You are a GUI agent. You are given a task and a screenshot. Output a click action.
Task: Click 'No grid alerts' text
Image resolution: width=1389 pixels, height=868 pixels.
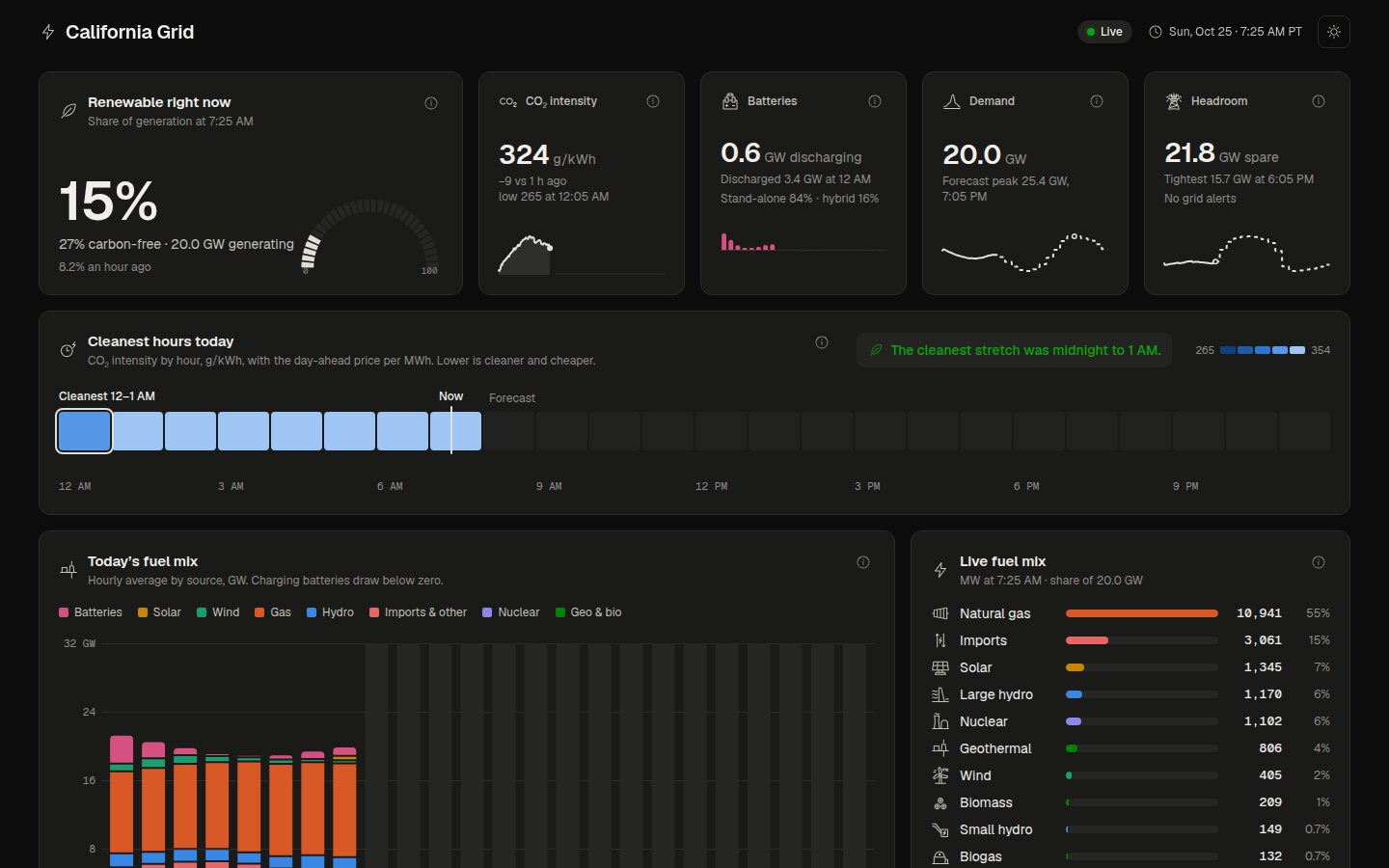tap(1200, 199)
